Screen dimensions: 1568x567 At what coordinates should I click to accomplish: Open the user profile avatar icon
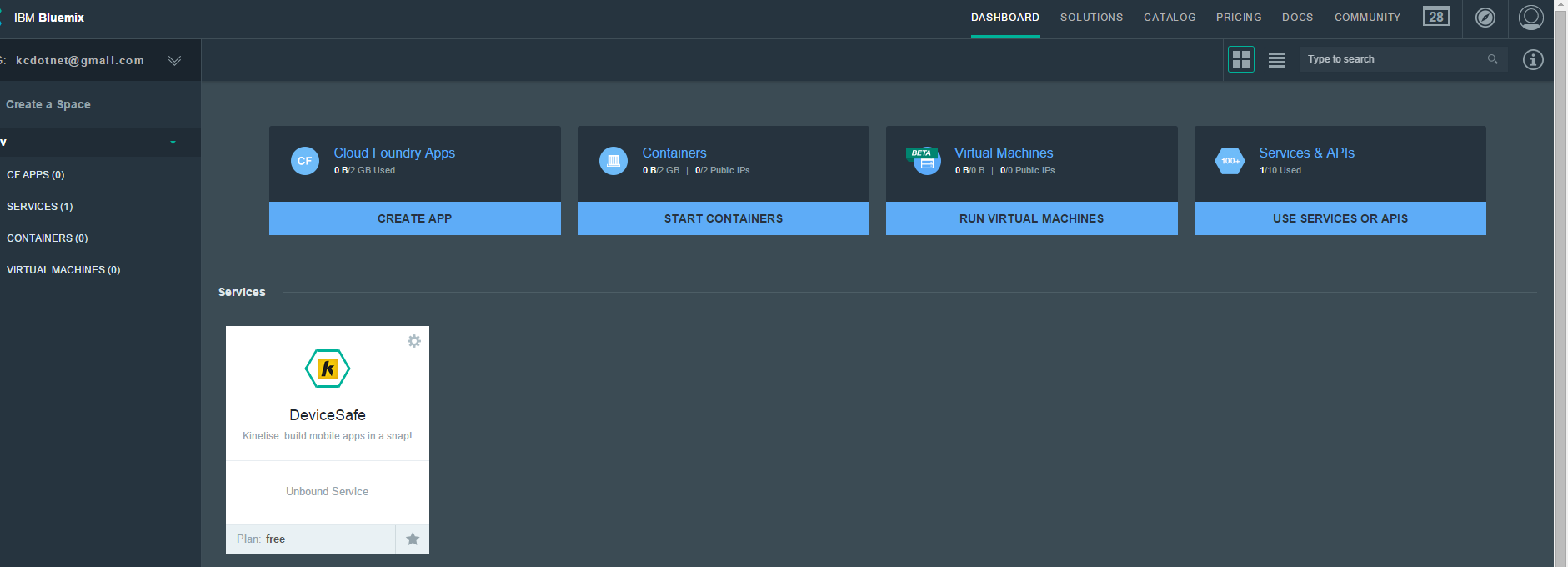[x=1531, y=18]
